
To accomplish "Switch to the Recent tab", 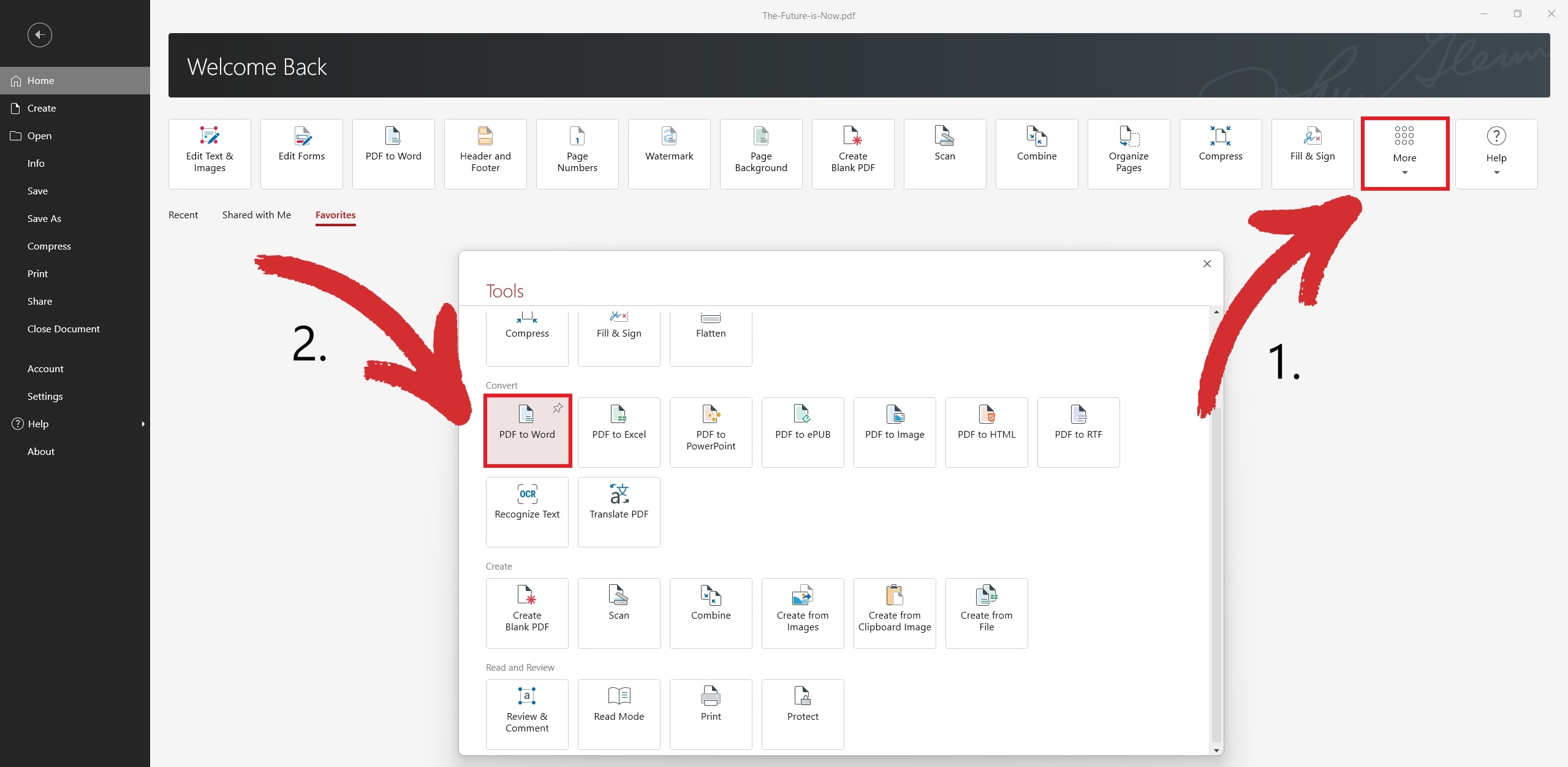I will click(183, 215).
